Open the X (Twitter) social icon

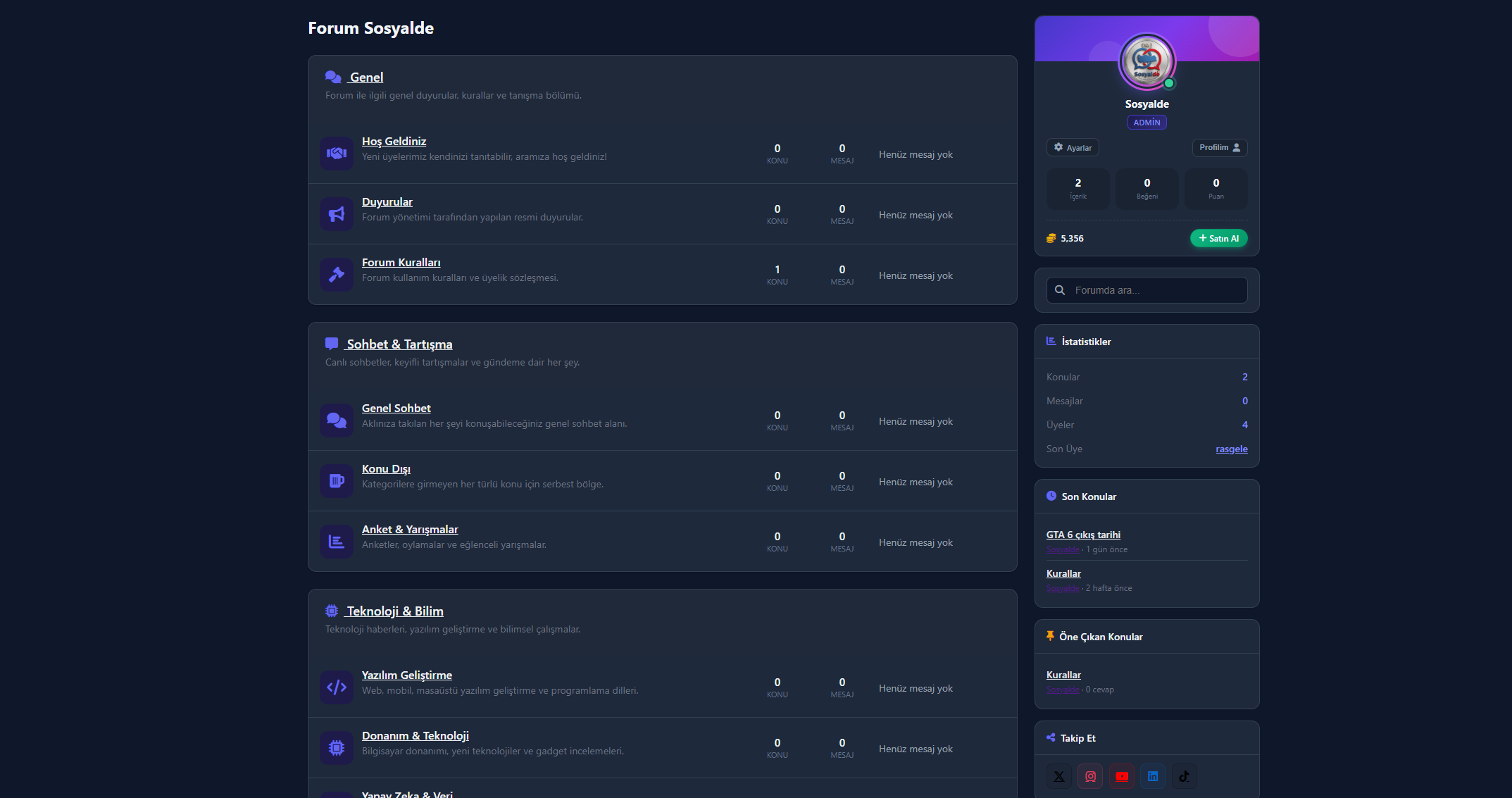[1059, 776]
